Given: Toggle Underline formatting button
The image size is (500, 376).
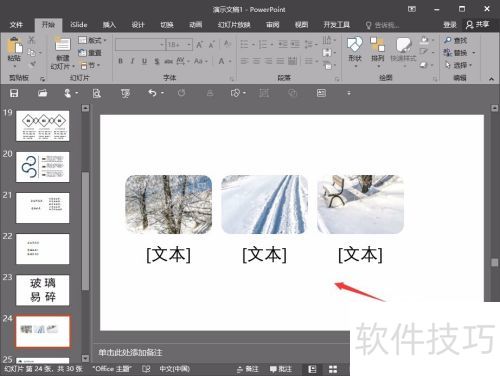Looking at the screenshot, I should click(x=144, y=61).
